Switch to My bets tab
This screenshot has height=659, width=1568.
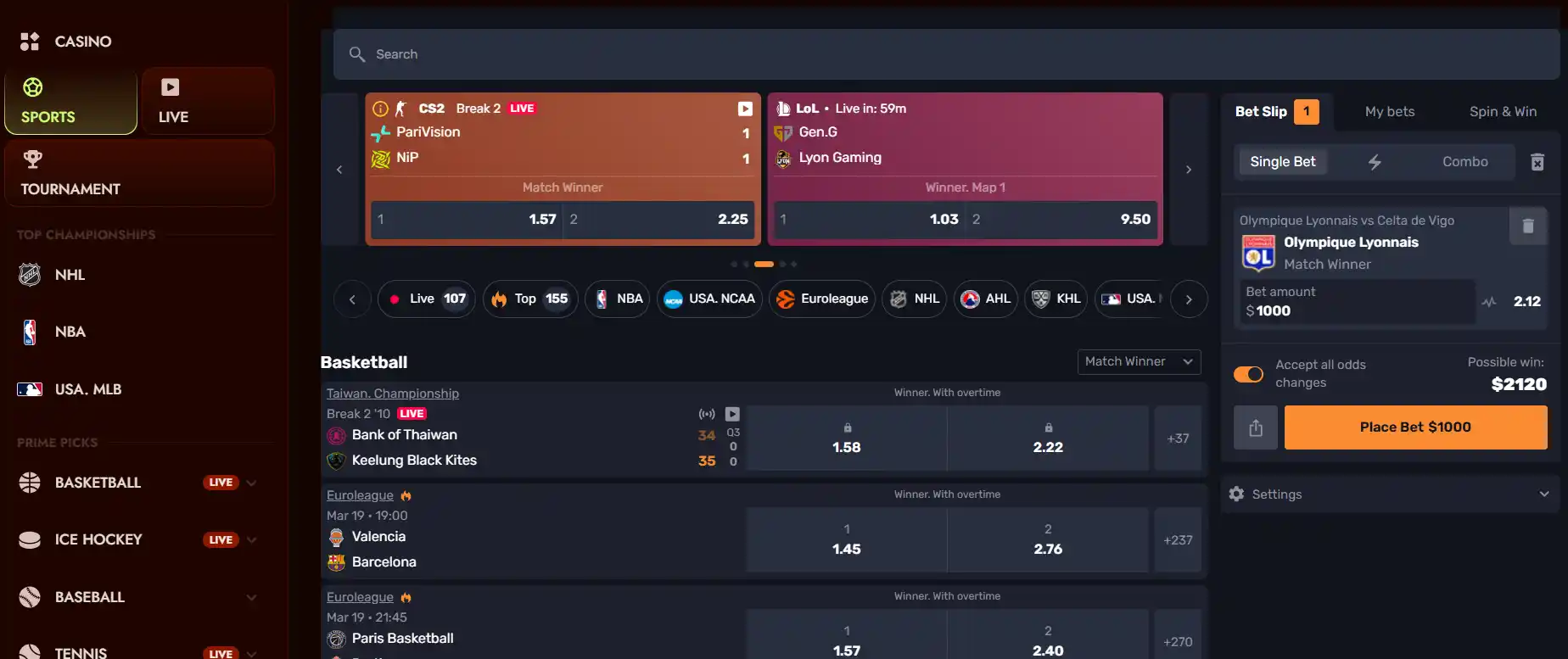(1390, 112)
